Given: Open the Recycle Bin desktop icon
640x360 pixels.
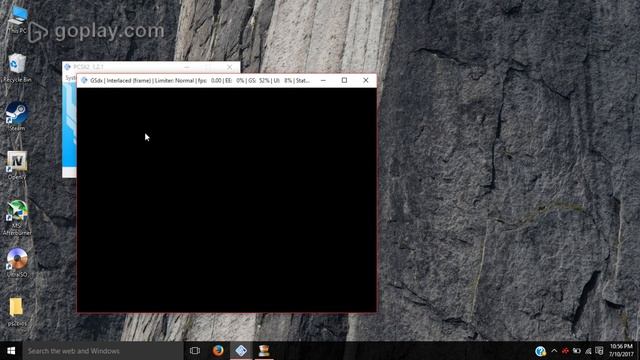Looking at the screenshot, I should click(17, 67).
